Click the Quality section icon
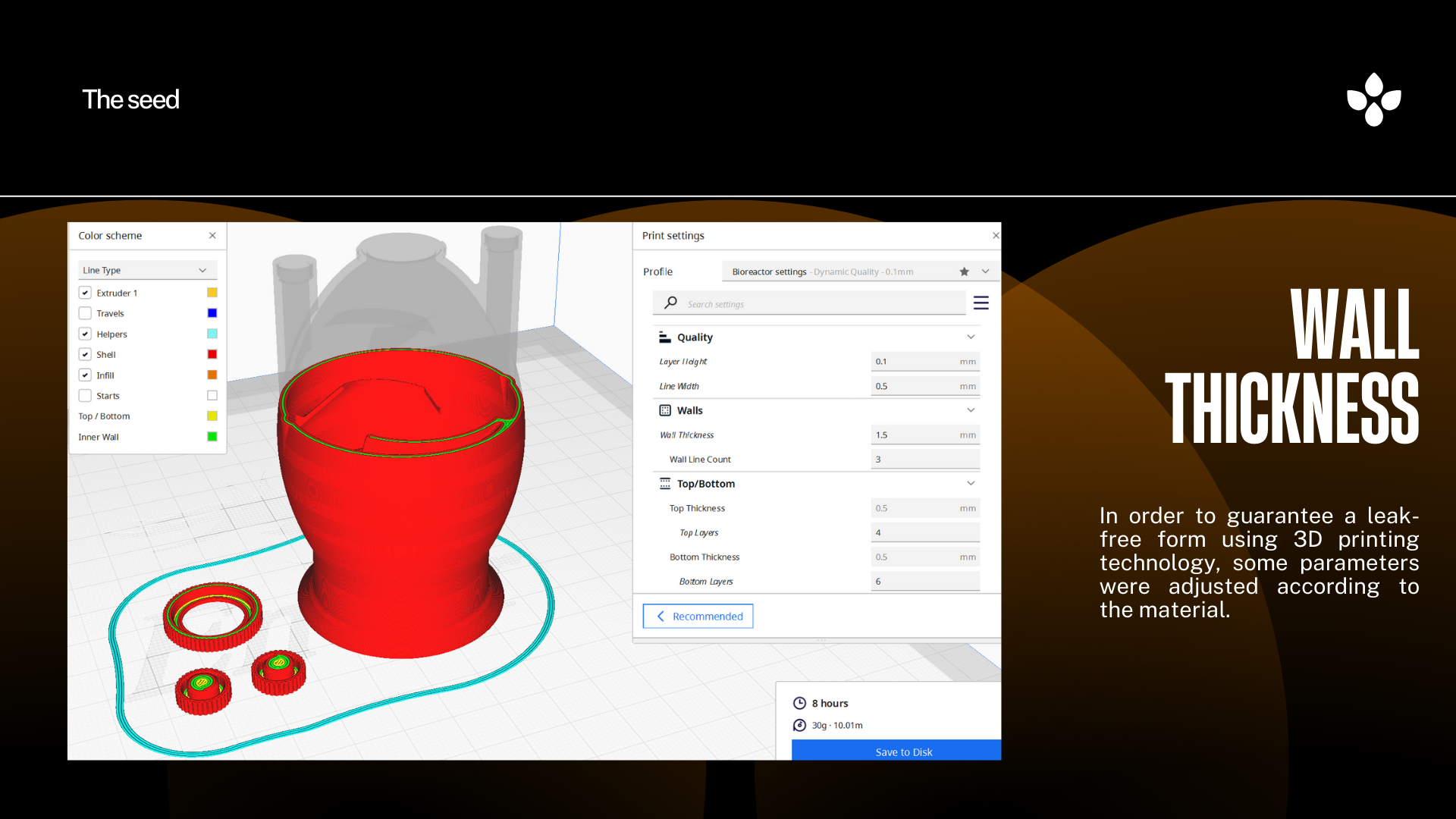The width and height of the screenshot is (1456, 819). 664,337
